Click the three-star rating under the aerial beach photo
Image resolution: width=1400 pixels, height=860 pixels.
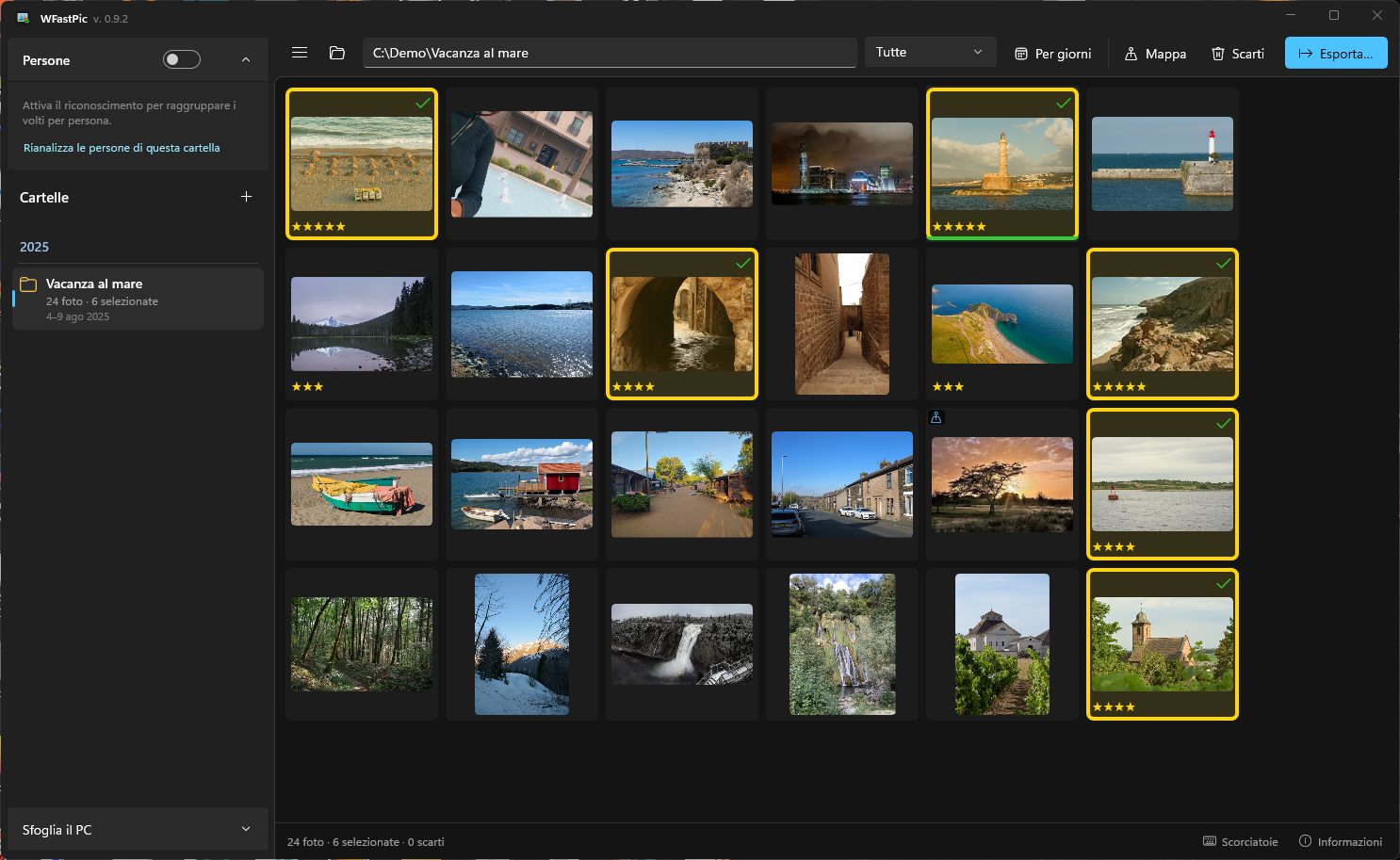tap(948, 387)
